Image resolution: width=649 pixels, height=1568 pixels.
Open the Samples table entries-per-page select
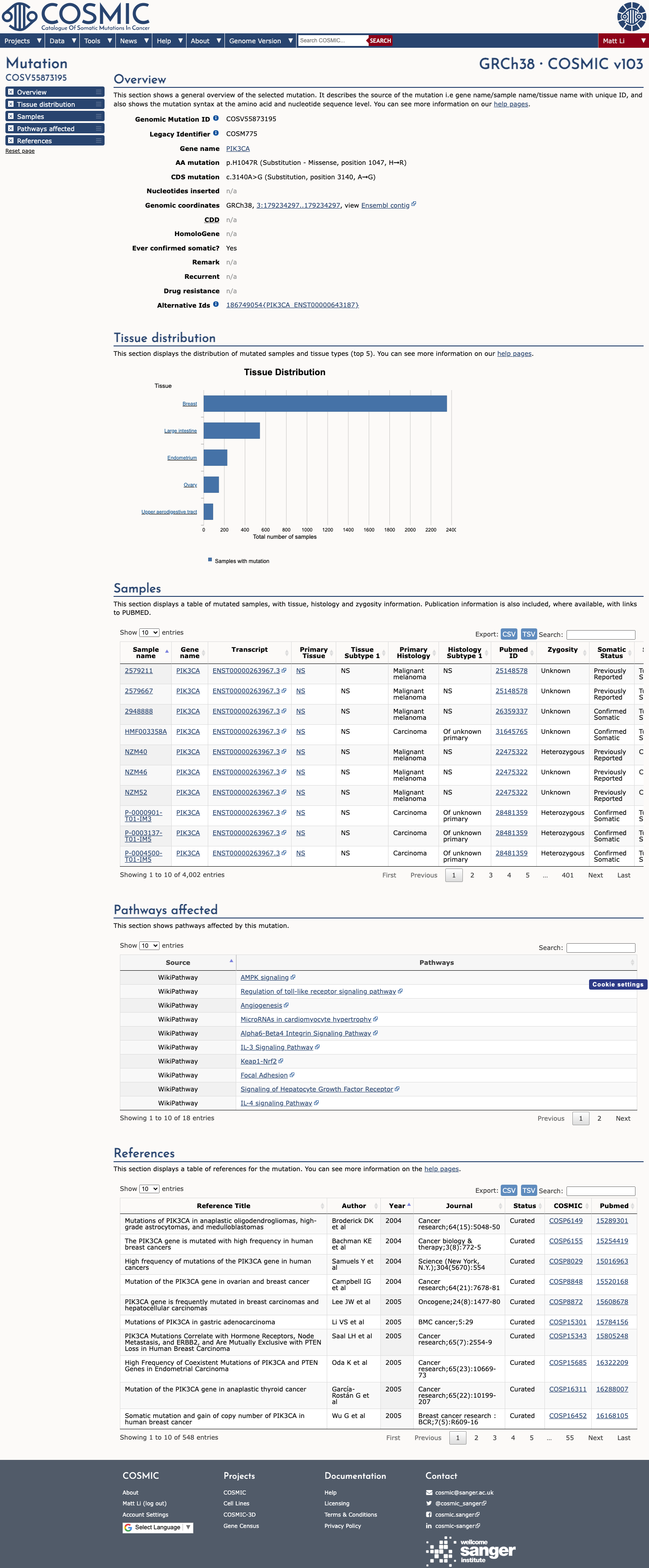(149, 632)
